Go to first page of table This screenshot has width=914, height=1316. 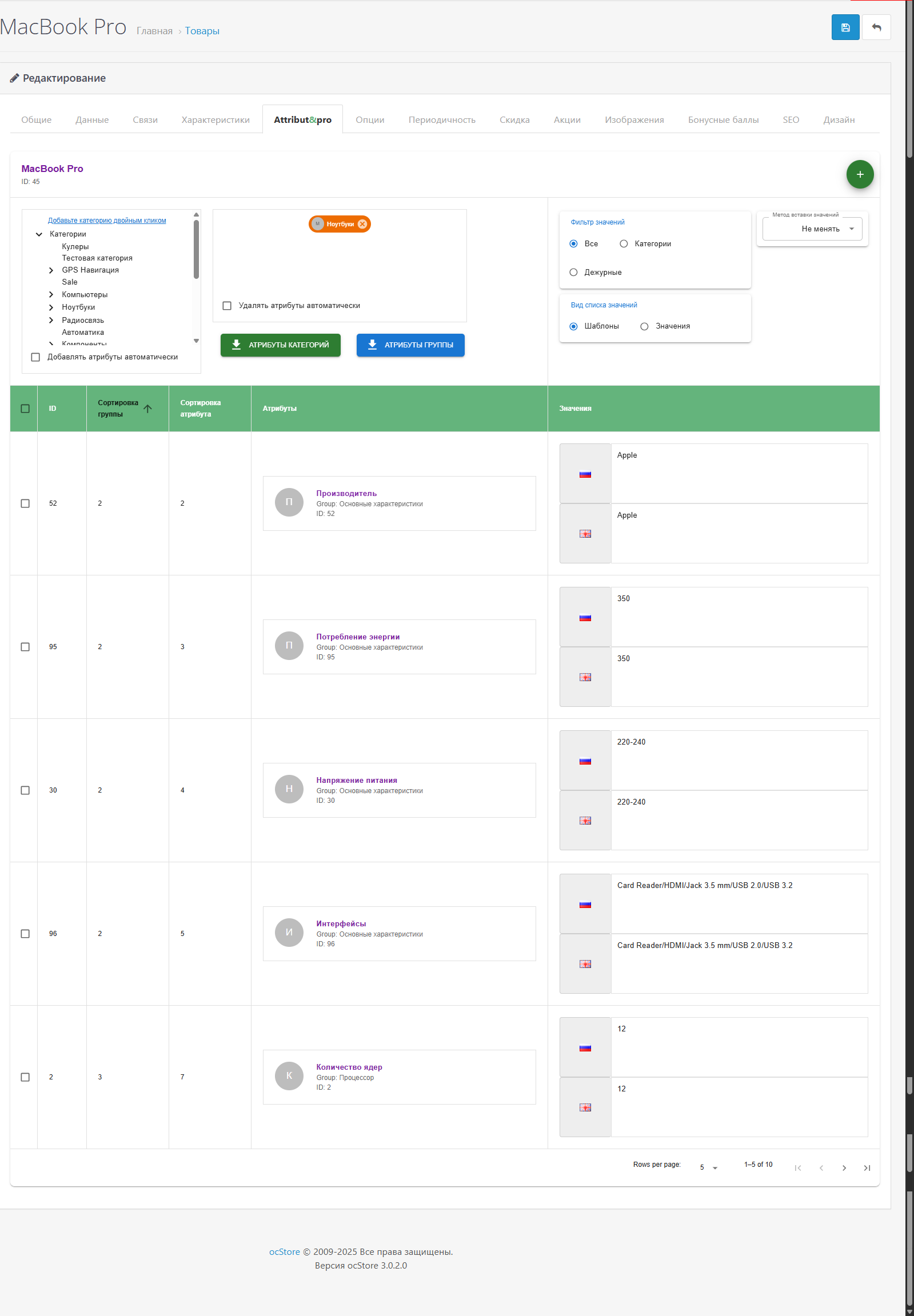(x=798, y=1168)
